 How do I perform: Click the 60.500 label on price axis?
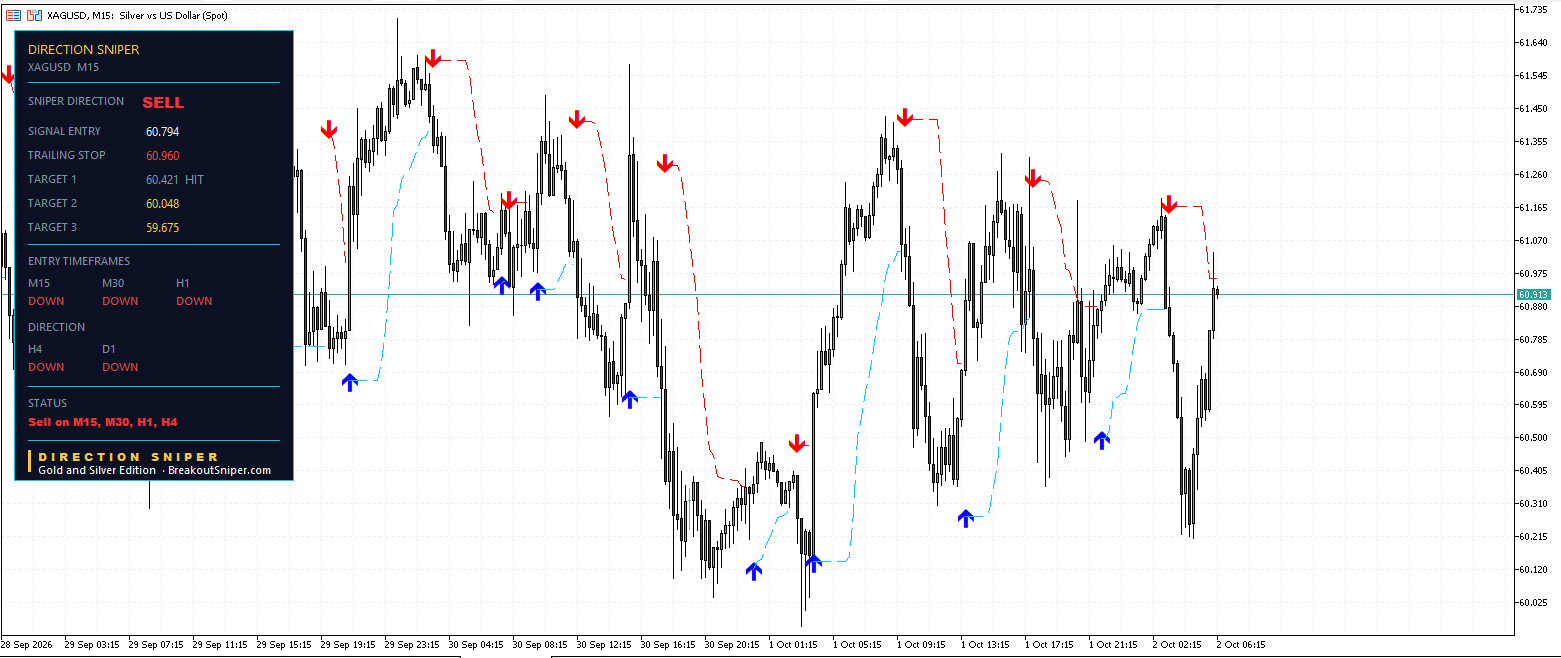click(x=1536, y=437)
